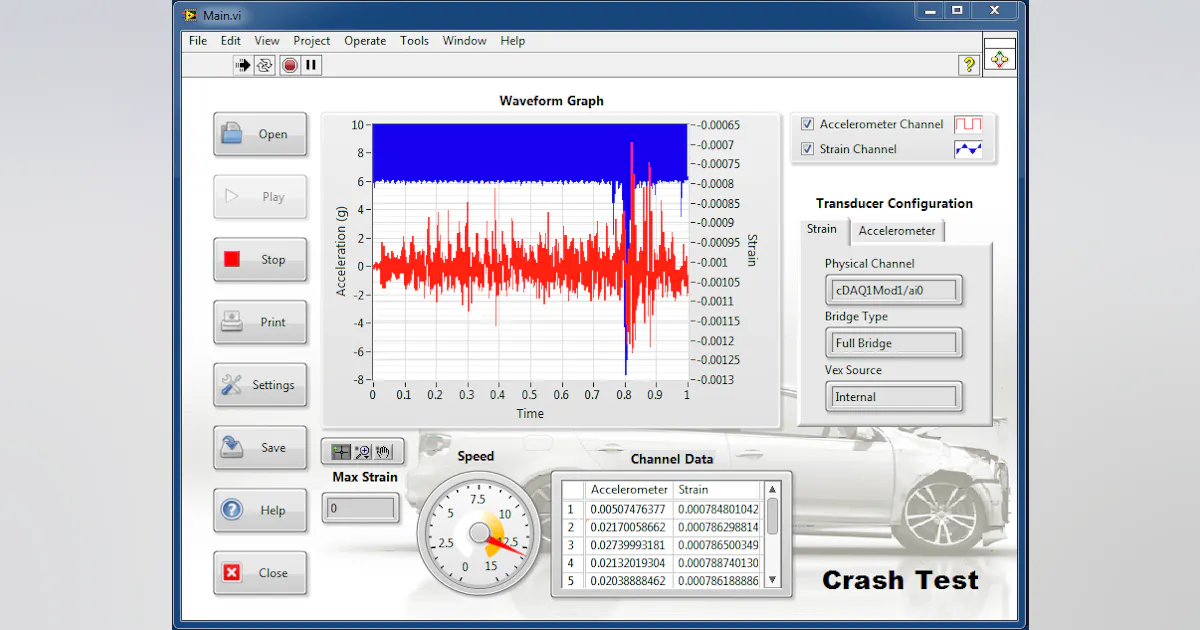The image size is (1200, 630).
Task: Click the Stop button
Action: 260,259
